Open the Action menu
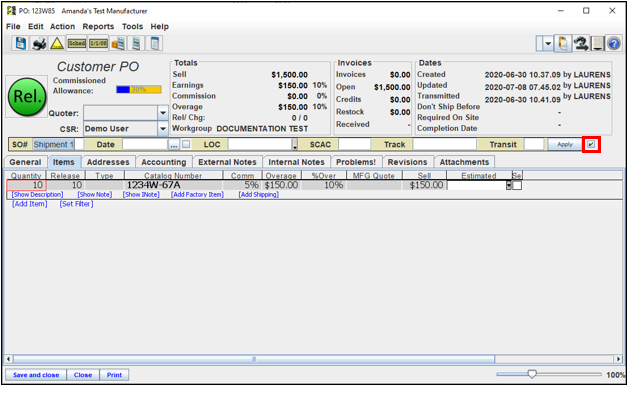The width and height of the screenshot is (633, 397). click(x=63, y=27)
